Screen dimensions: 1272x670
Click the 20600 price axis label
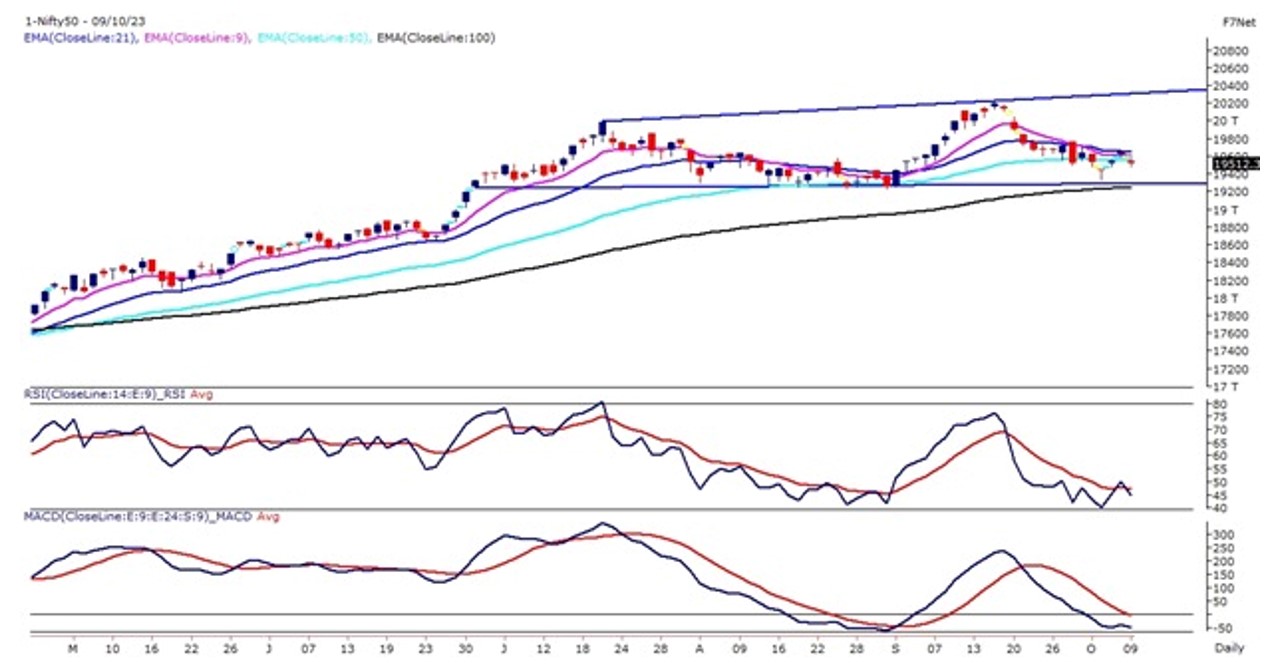coord(1229,68)
